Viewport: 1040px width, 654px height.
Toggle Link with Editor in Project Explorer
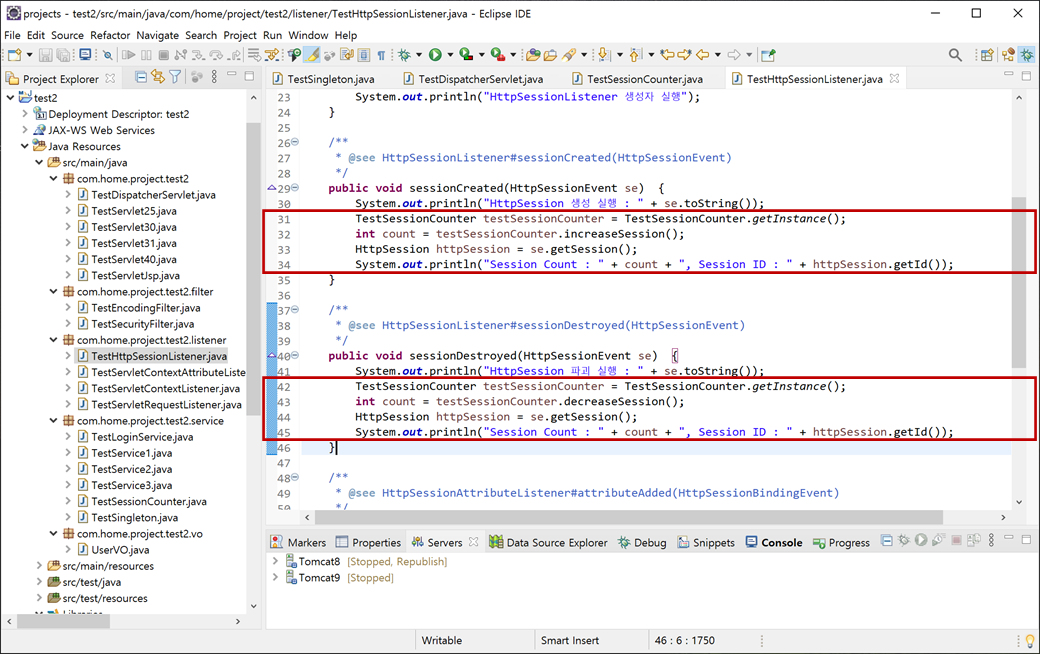pos(158,78)
